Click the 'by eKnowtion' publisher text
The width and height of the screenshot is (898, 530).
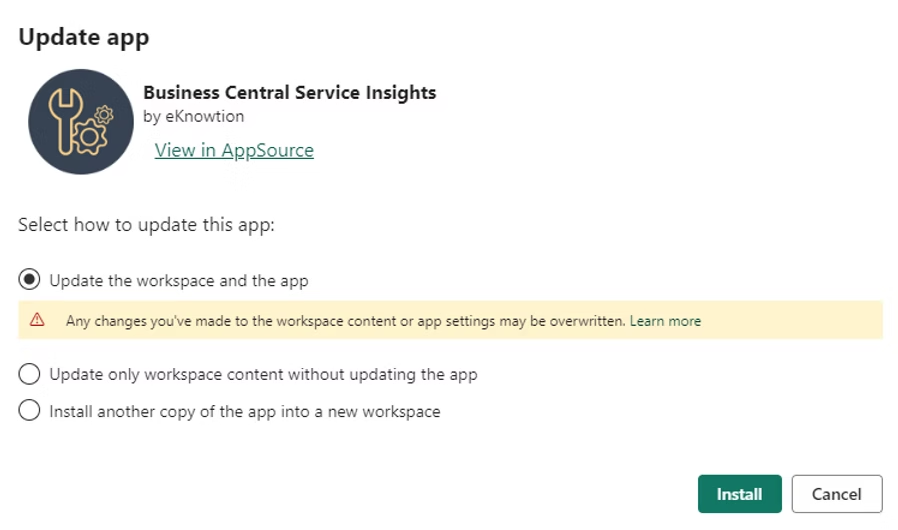[x=193, y=116]
